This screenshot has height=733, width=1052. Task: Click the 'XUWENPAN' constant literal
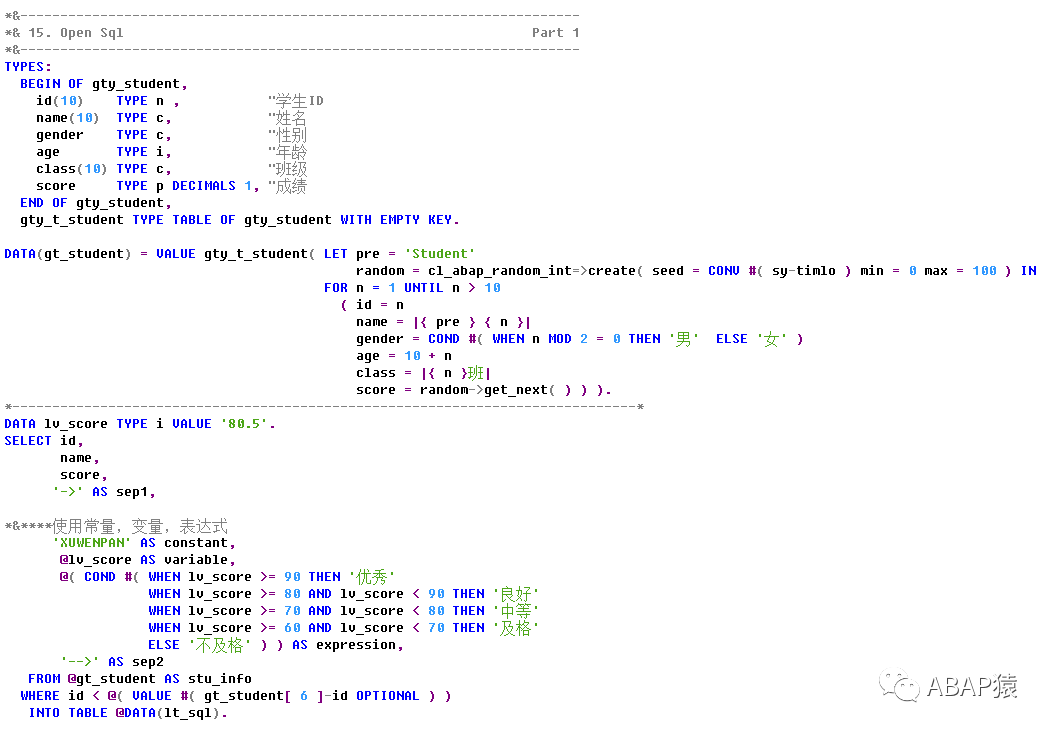pyautogui.click(x=92, y=543)
